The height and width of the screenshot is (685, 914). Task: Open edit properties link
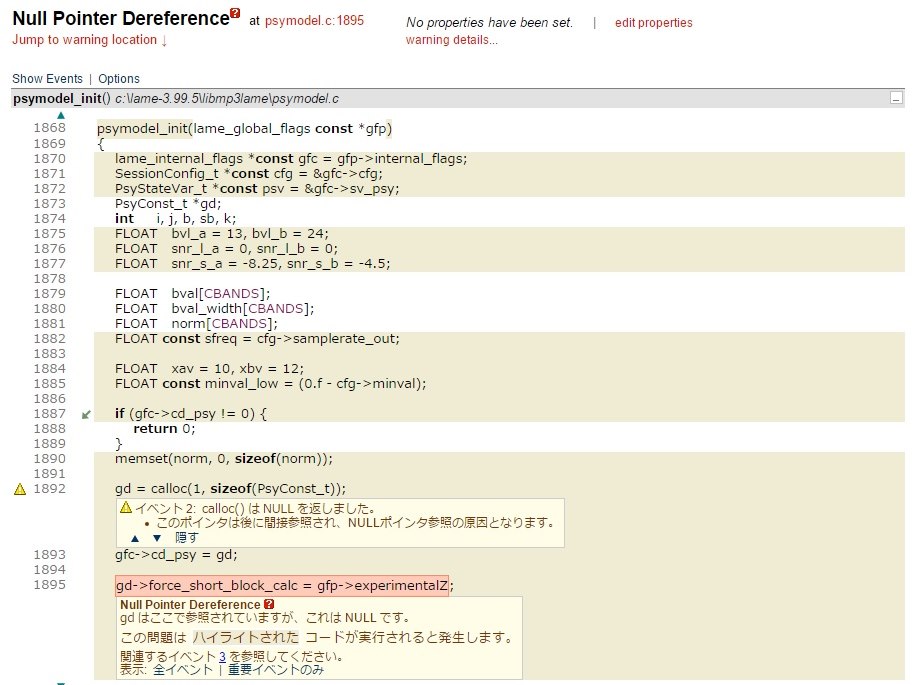point(653,23)
